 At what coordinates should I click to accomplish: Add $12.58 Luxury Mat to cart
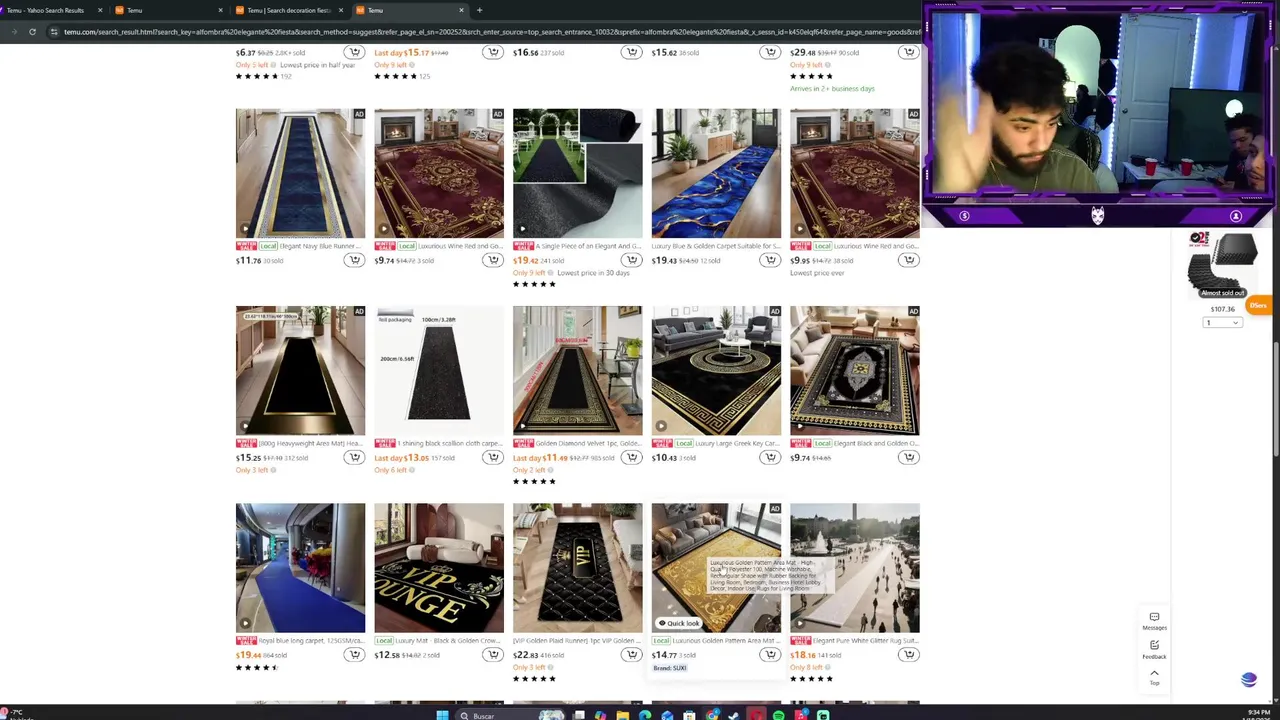click(493, 654)
